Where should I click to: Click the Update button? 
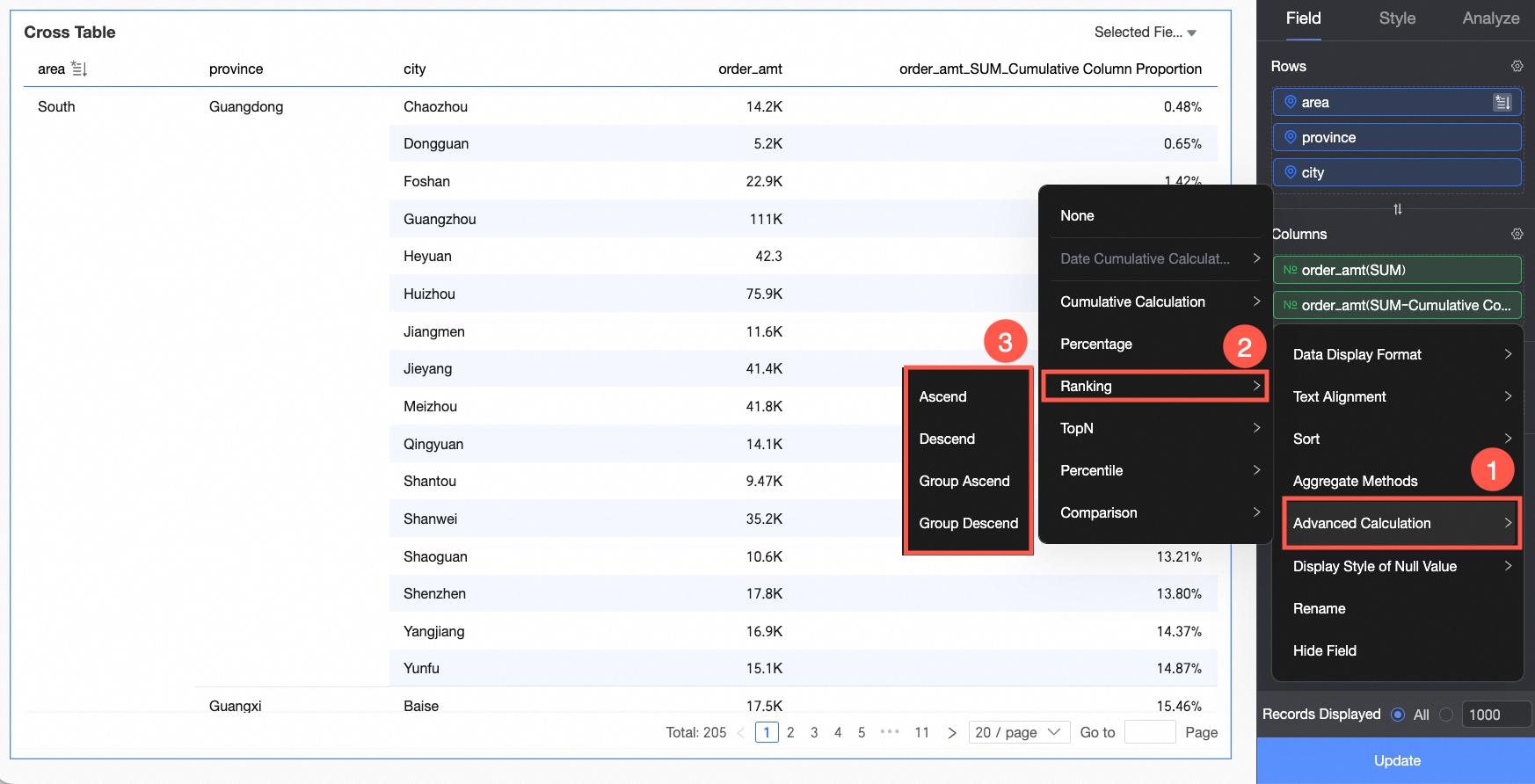coord(1396,760)
